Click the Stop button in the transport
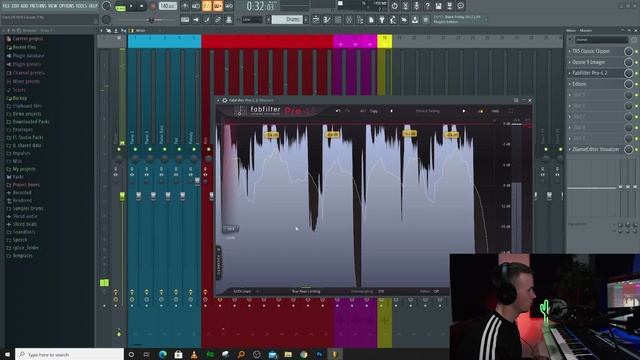 point(142,6)
